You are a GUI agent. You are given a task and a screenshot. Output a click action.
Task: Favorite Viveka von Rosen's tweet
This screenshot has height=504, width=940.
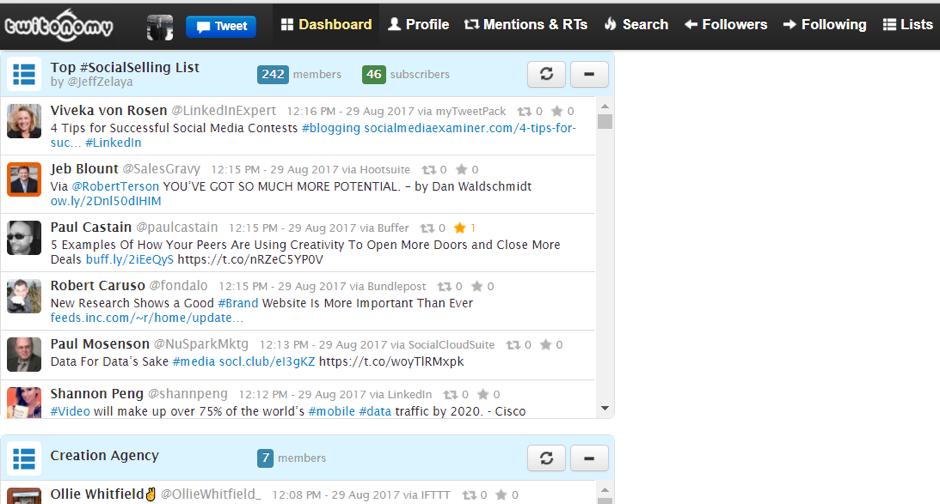tap(557, 111)
